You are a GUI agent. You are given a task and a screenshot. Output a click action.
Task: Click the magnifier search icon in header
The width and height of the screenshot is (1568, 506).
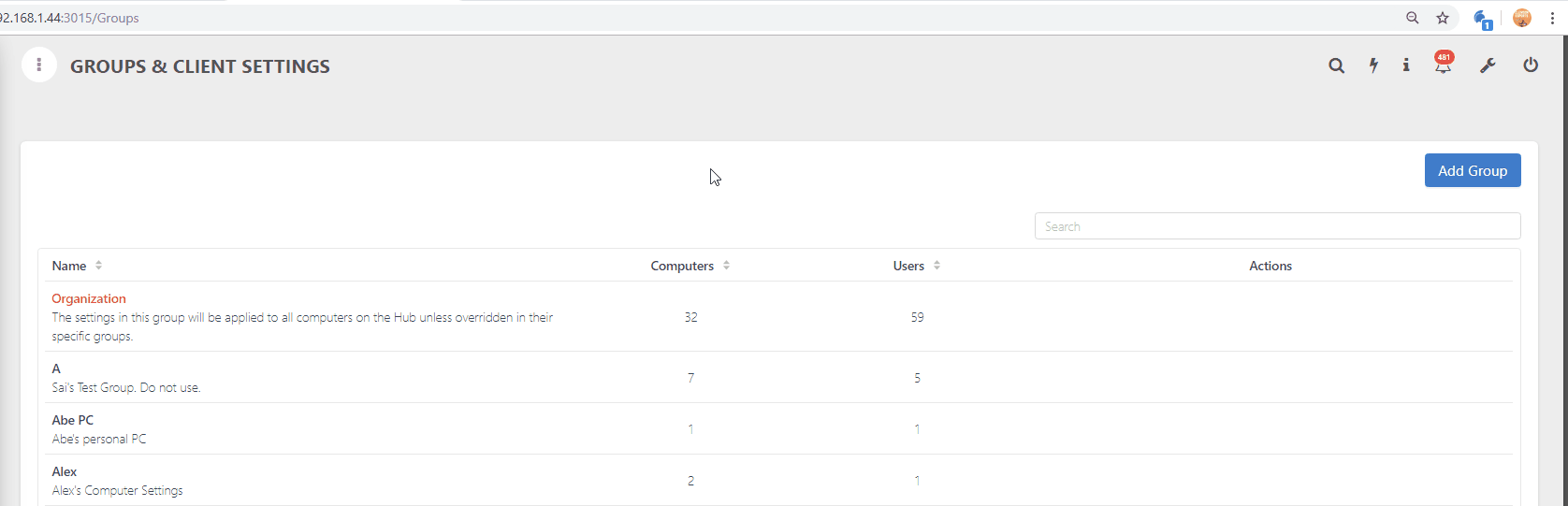(1336, 65)
